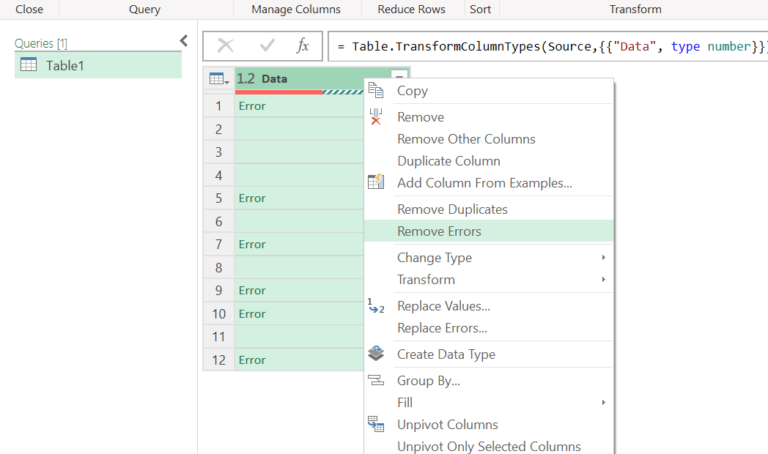Click the empty Data cell in row 3
768x454 pixels.
(x=299, y=152)
